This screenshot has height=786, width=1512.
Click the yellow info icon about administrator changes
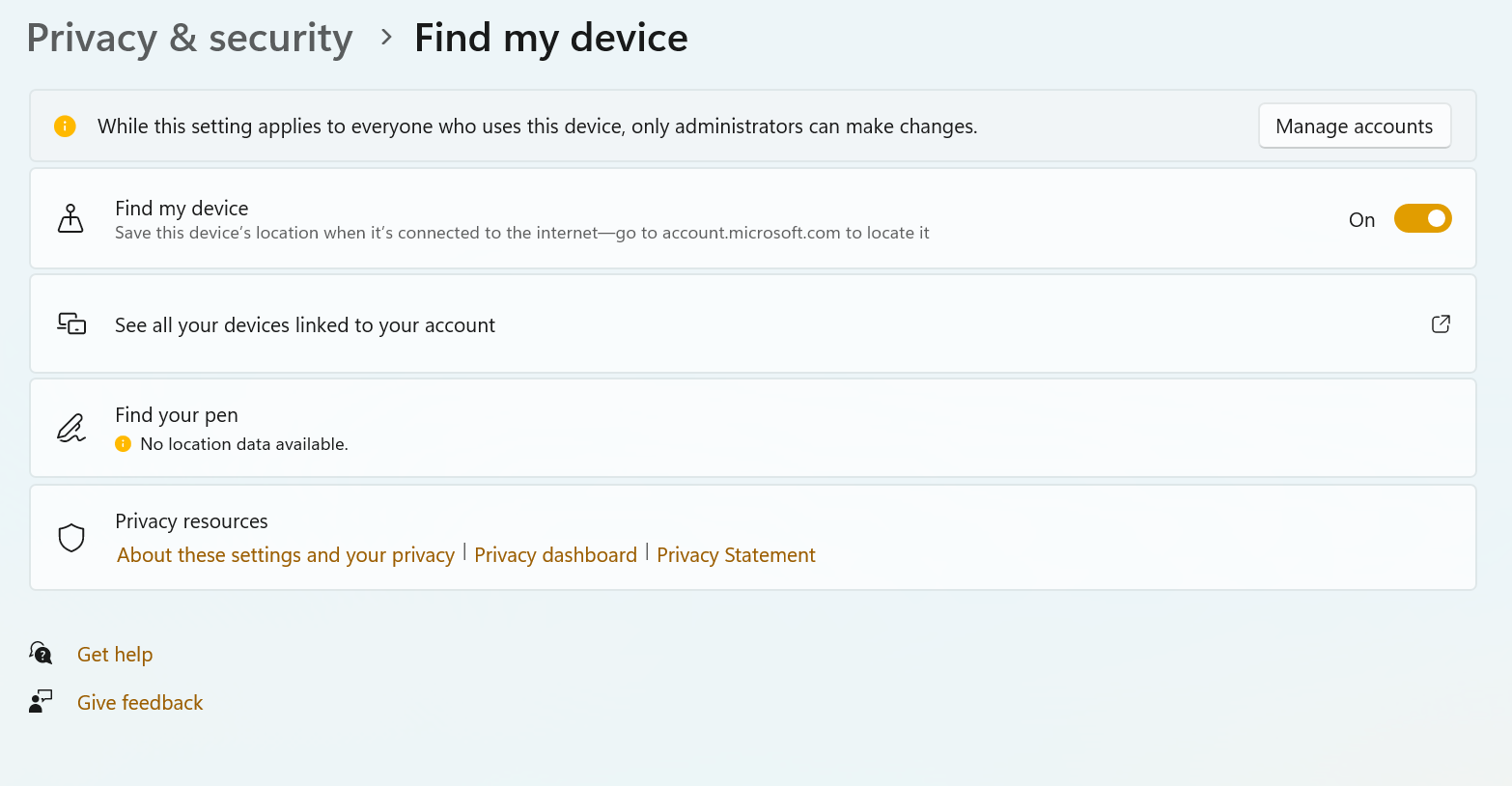64,126
